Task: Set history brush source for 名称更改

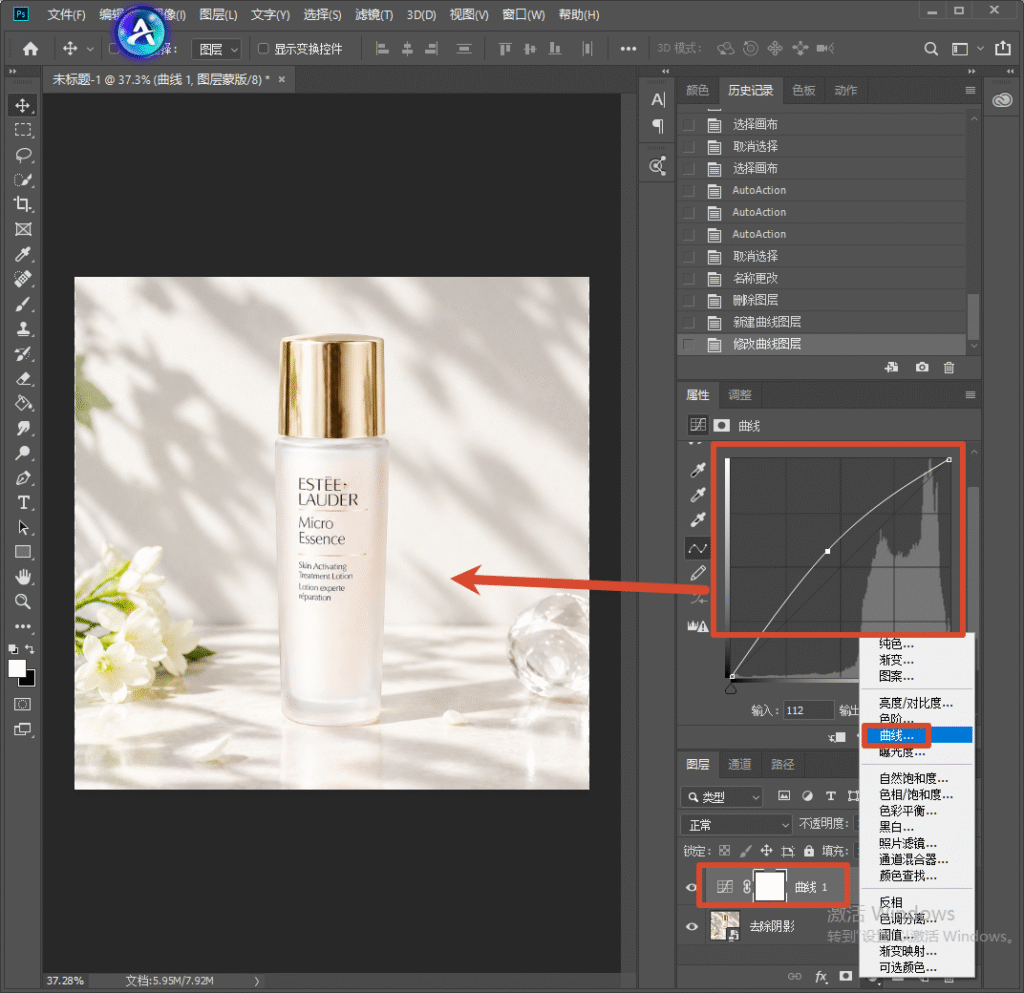Action: tap(688, 278)
